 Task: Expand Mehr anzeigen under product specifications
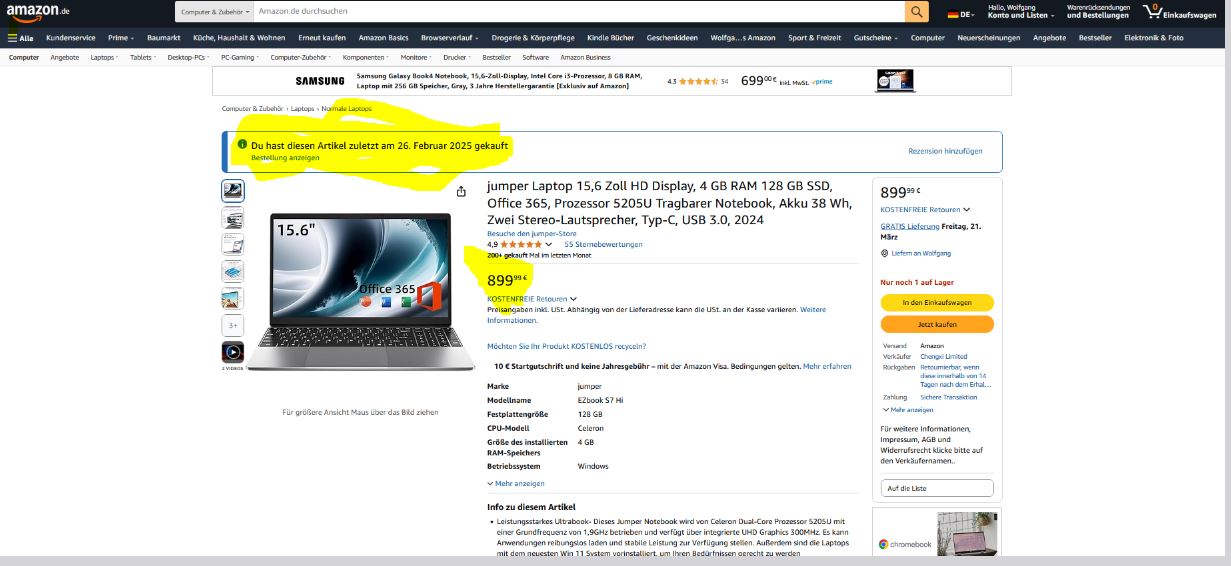tap(516, 484)
